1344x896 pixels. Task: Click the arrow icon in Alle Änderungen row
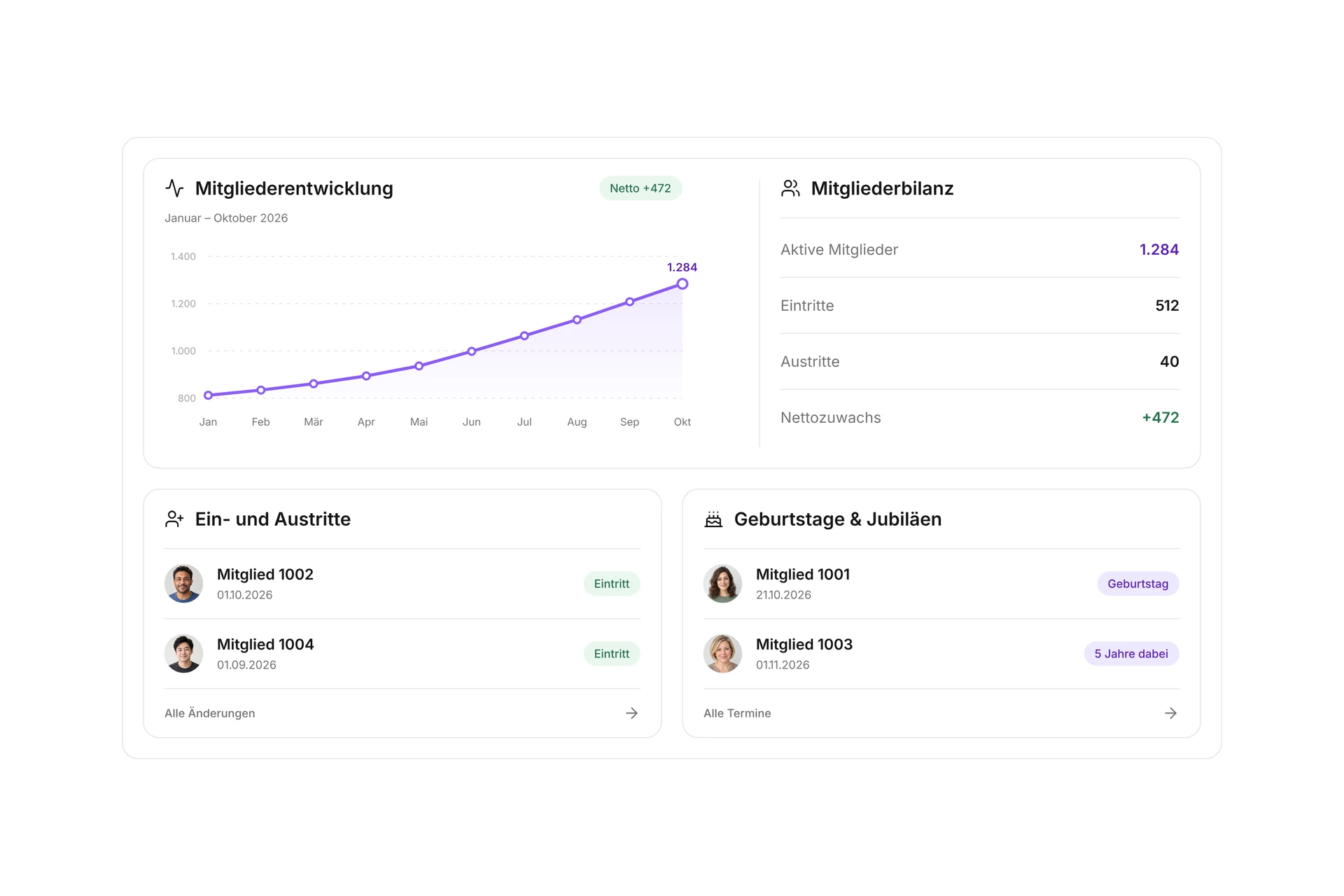click(631, 713)
